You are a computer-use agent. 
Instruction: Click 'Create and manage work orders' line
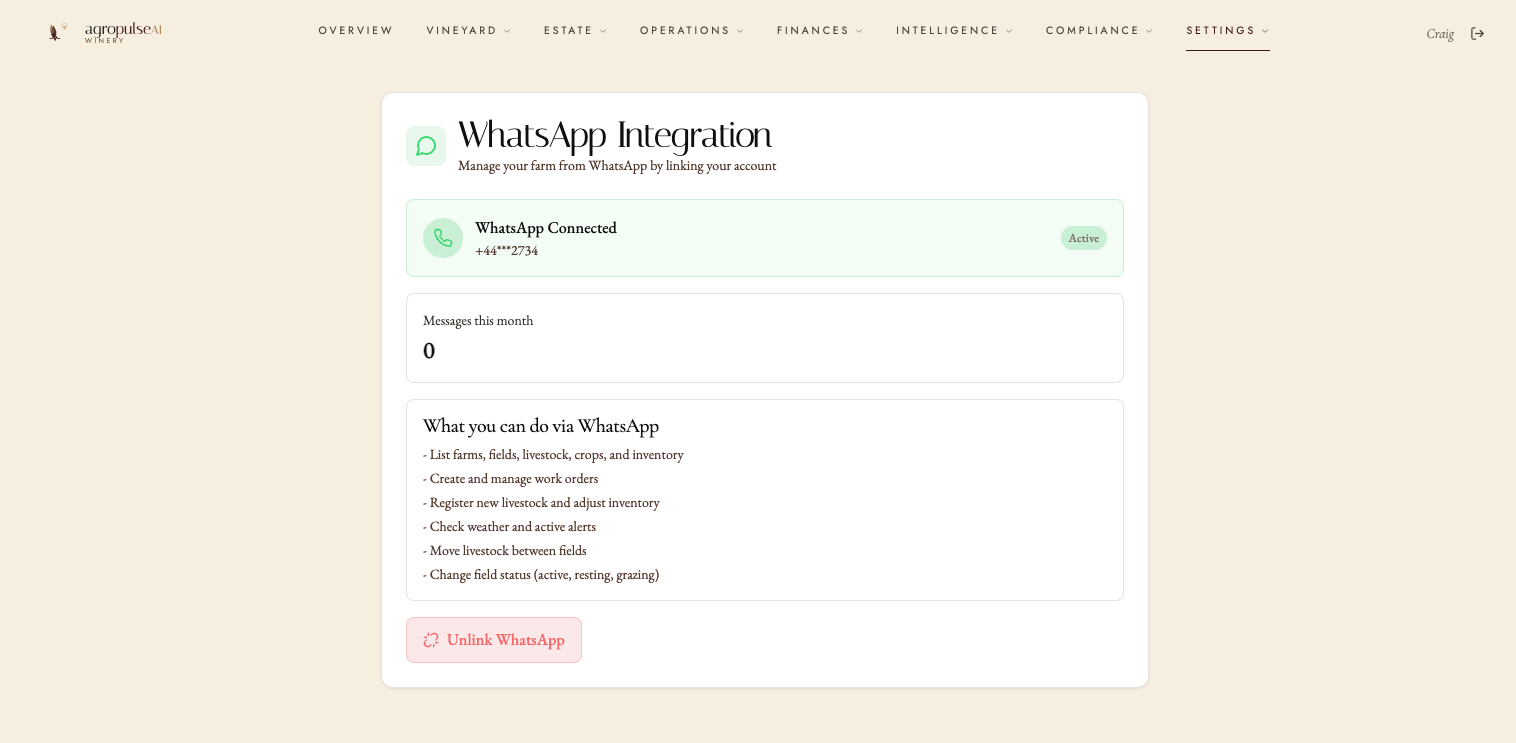(510, 479)
